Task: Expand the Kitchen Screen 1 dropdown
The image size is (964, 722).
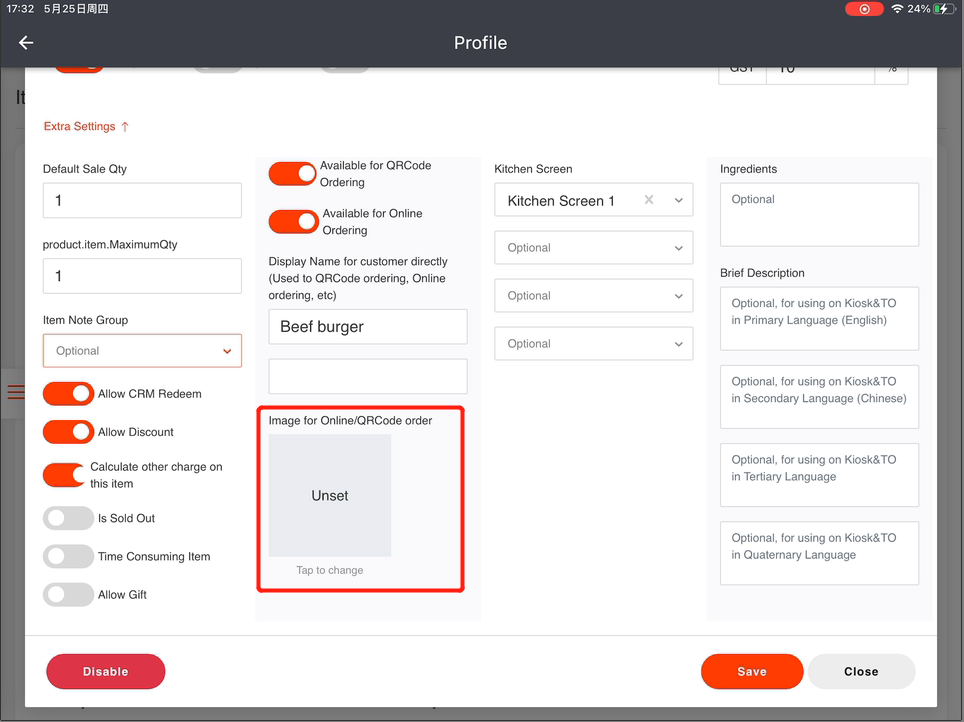Action: 679,201
